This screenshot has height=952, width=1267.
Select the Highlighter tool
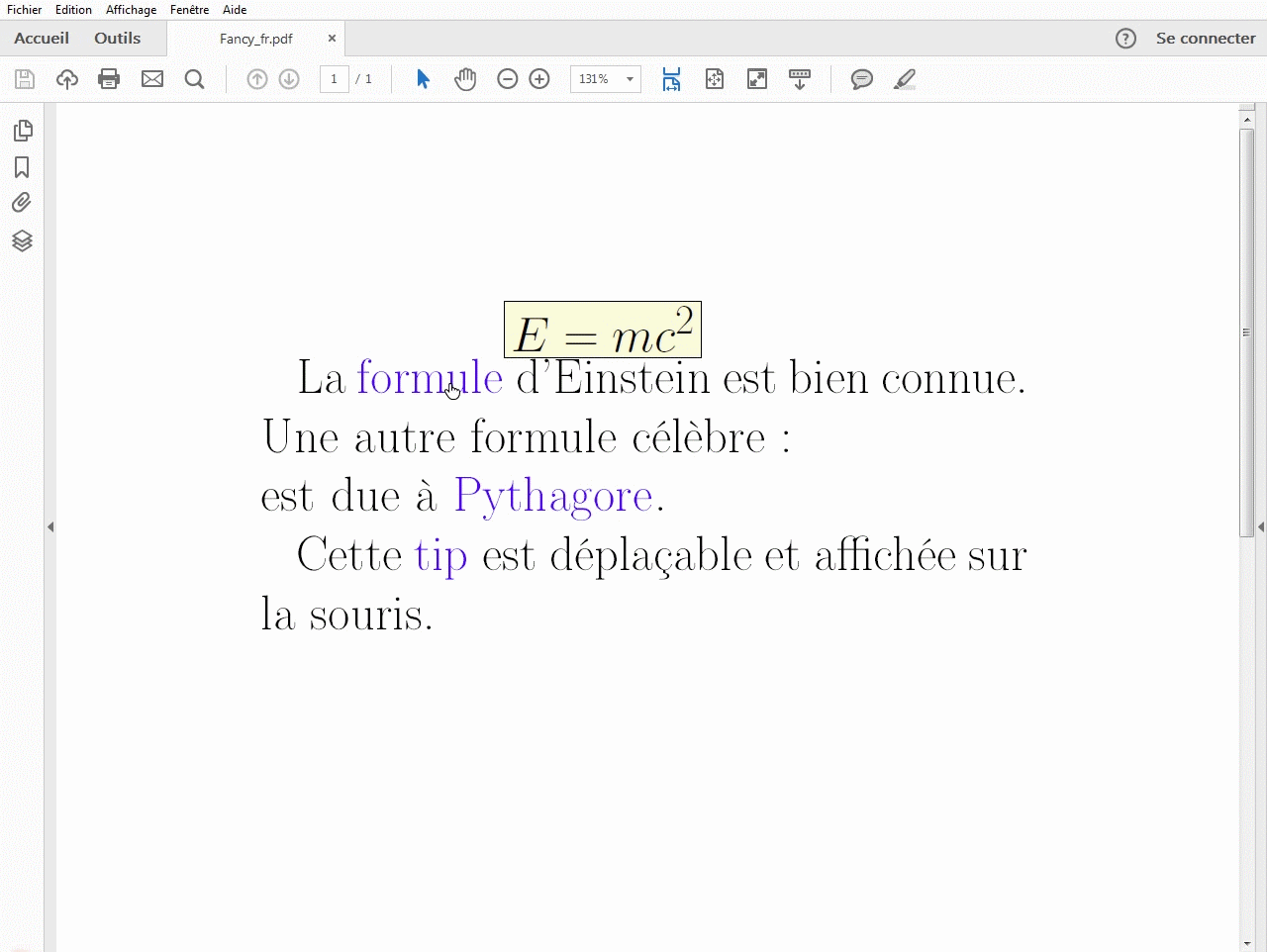904,79
